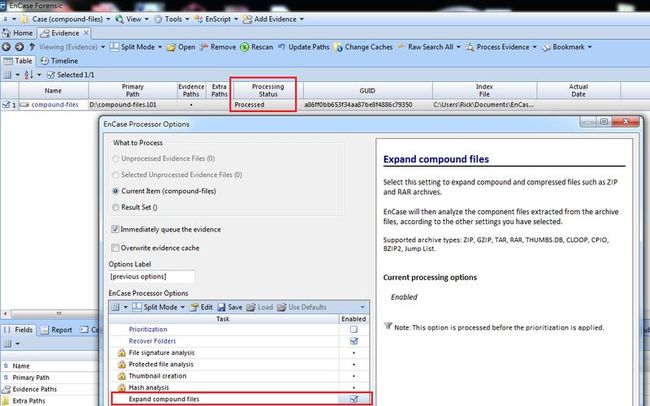
Task: Click the Save disk icon in the Processor Options toolbar
Action: 221,307
